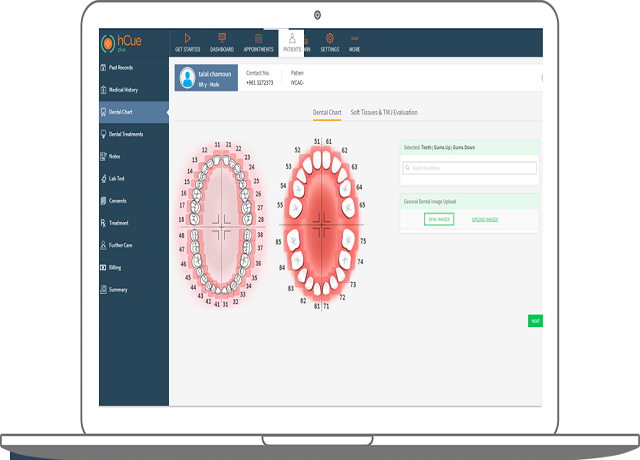Click the Search Condition input field
Image resolution: width=640 pixels, height=460 pixels.
469,168
